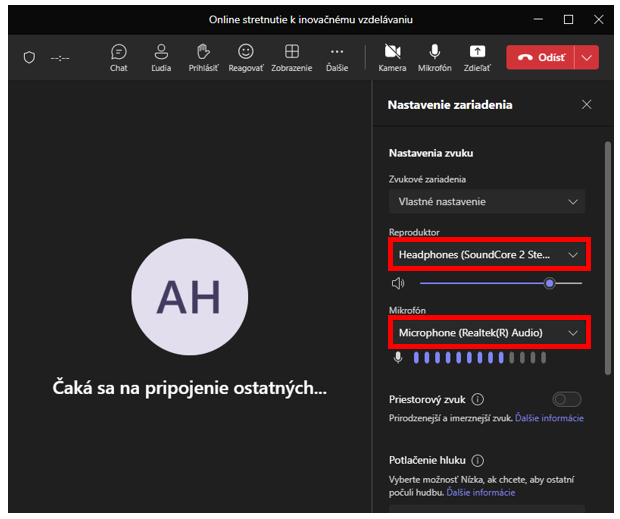Leave meeting with Odísť button
The height and width of the screenshot is (519, 620).
coord(541,58)
